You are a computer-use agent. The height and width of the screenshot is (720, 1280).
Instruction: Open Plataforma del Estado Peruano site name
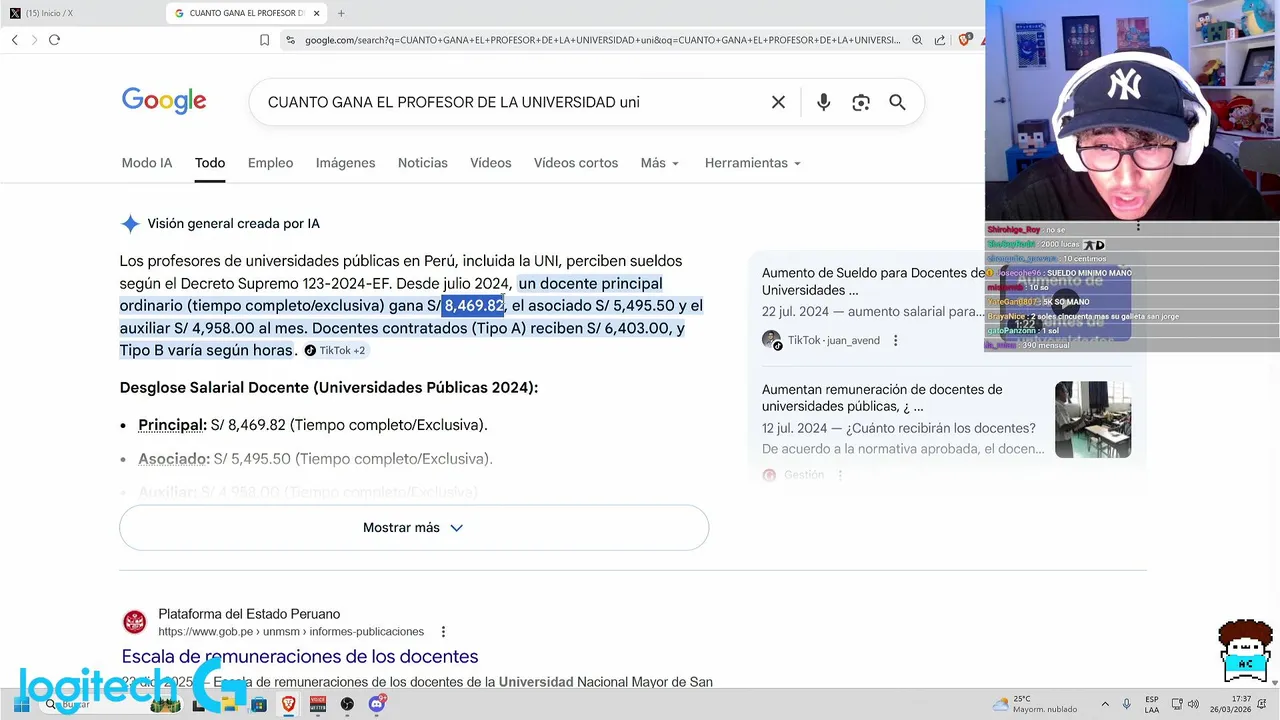pyautogui.click(x=249, y=614)
